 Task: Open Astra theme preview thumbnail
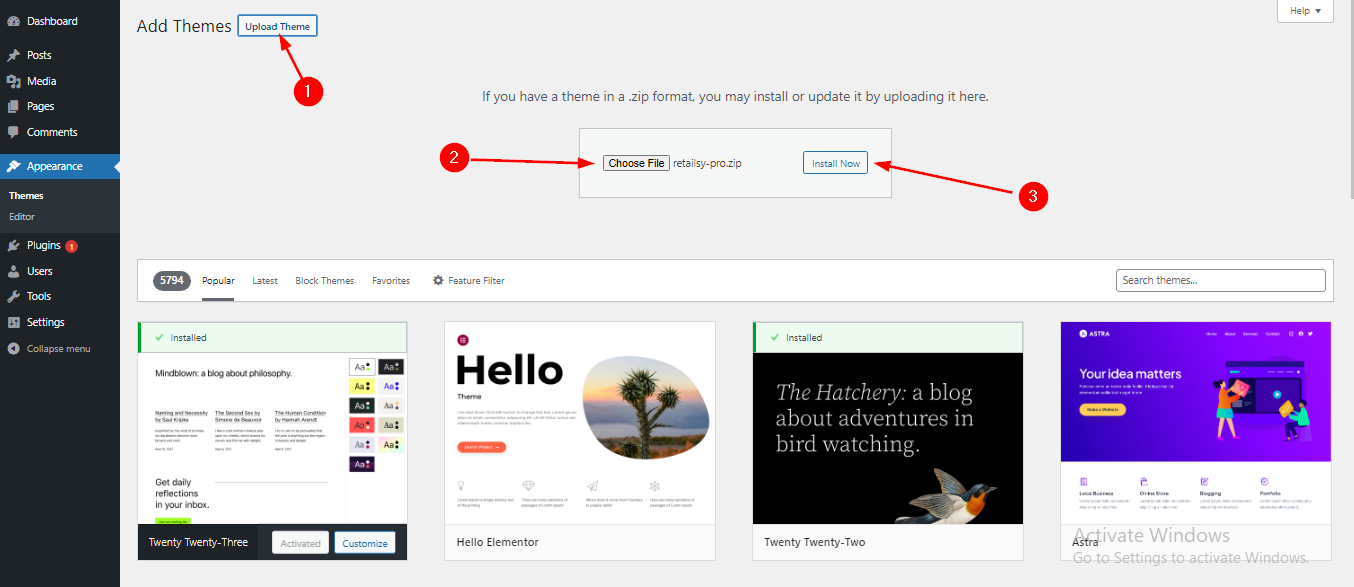[1196, 423]
